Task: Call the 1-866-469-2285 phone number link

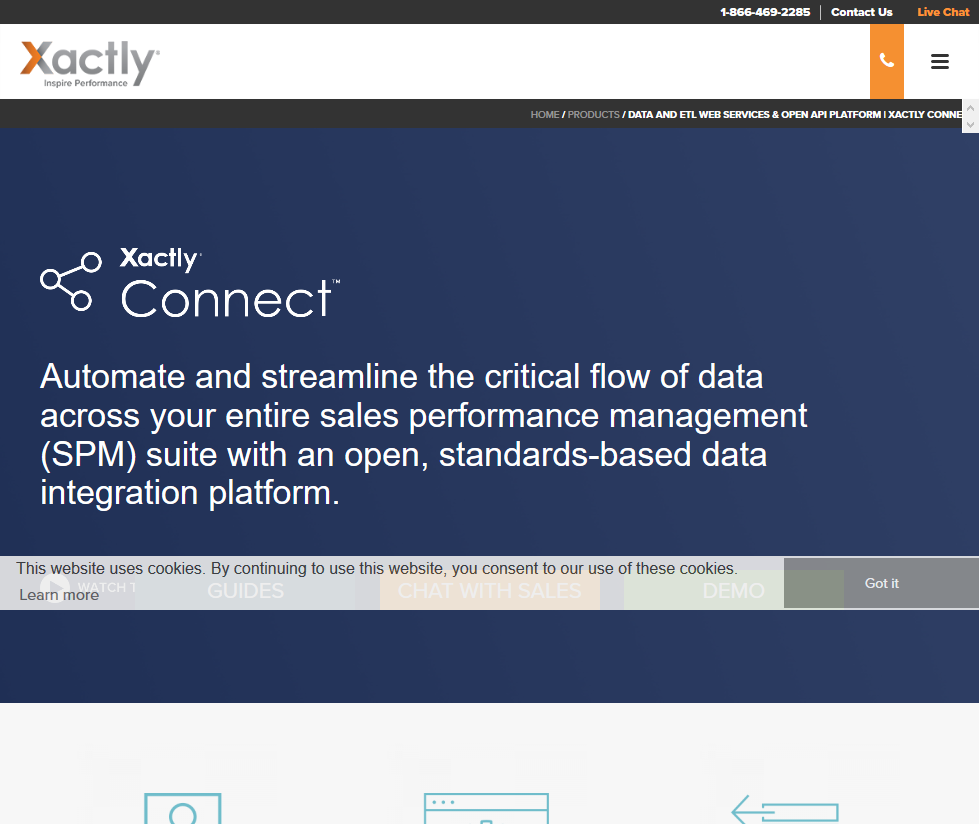Action: pos(765,12)
